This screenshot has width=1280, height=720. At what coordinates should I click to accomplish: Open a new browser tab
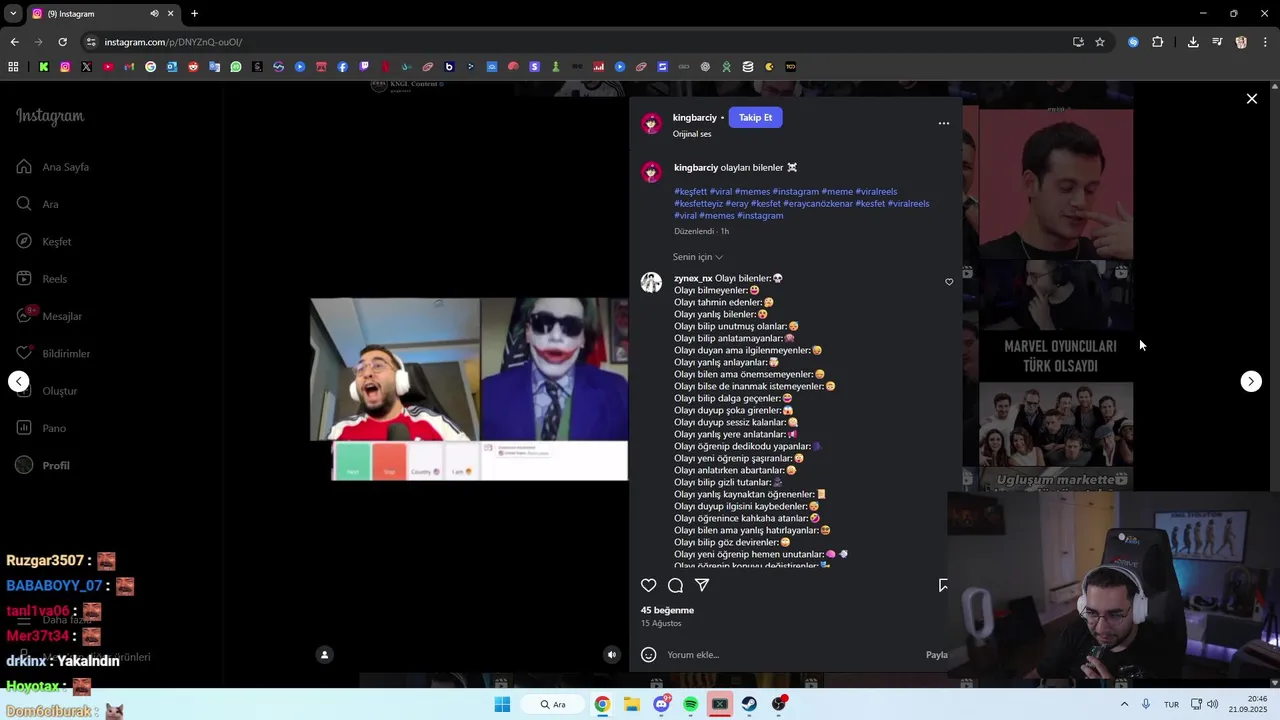(194, 14)
